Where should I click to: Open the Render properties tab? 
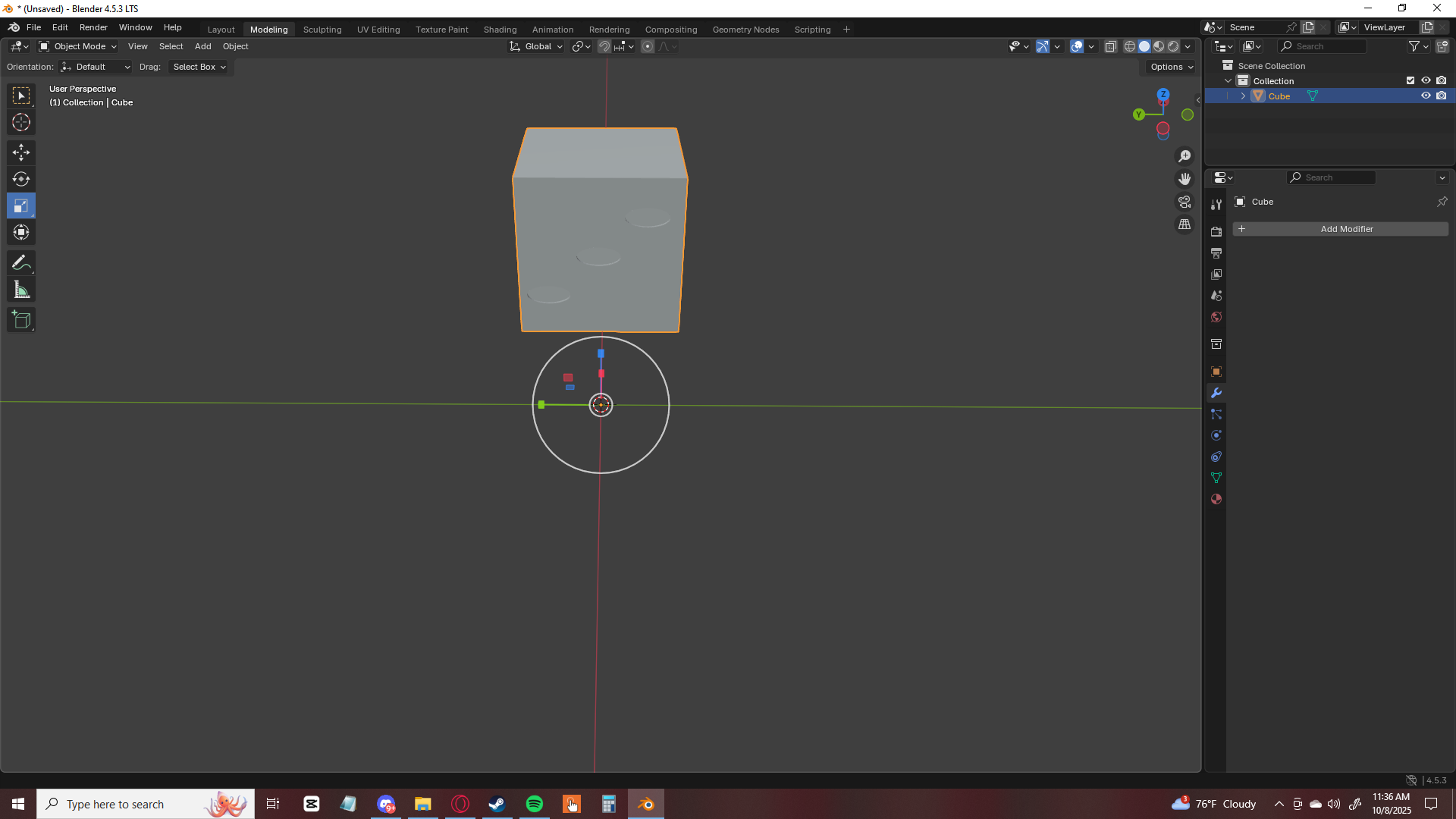[1216, 231]
